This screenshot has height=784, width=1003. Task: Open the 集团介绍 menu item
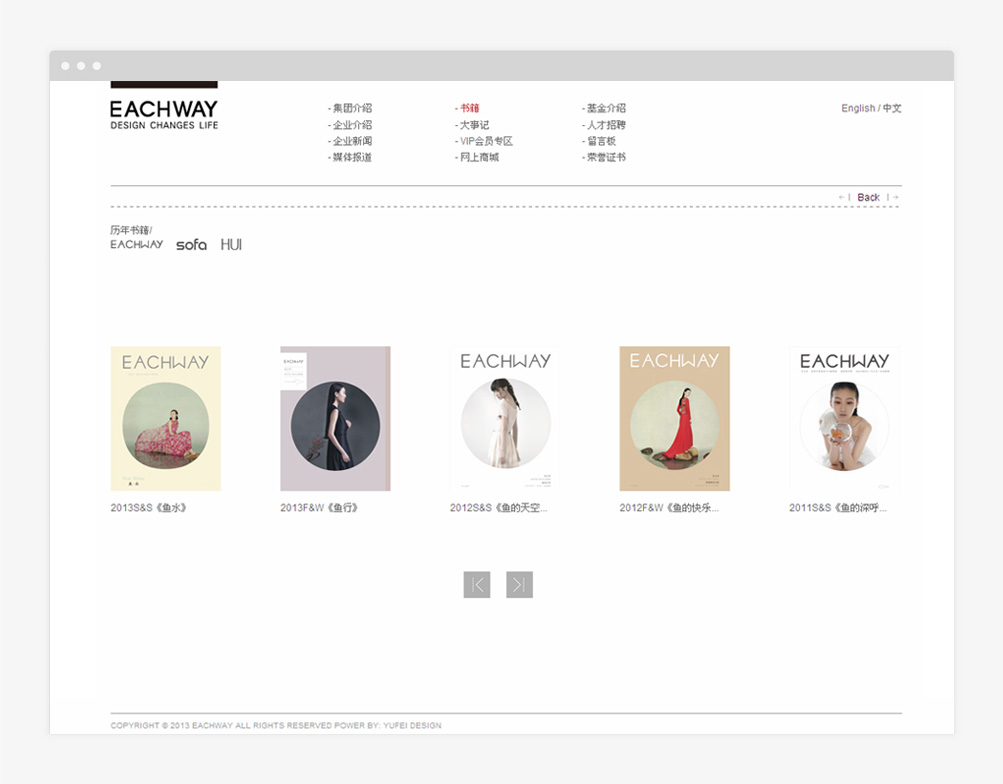point(351,108)
